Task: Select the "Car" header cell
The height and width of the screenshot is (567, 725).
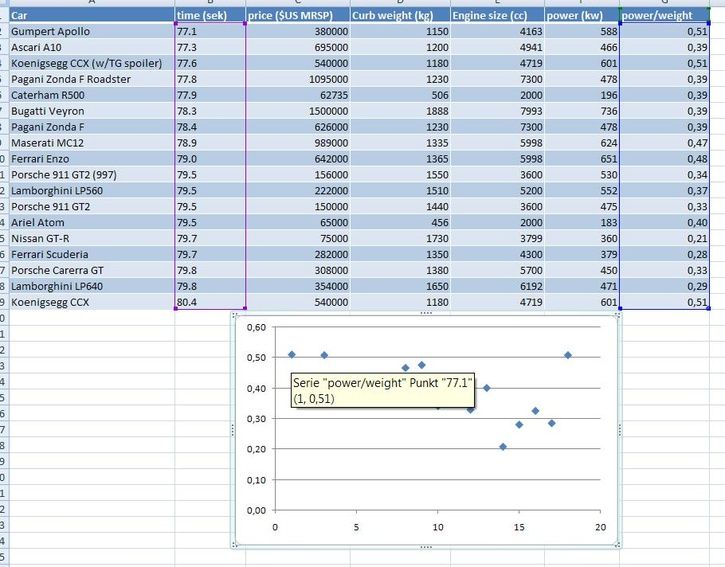Action: (x=90, y=16)
